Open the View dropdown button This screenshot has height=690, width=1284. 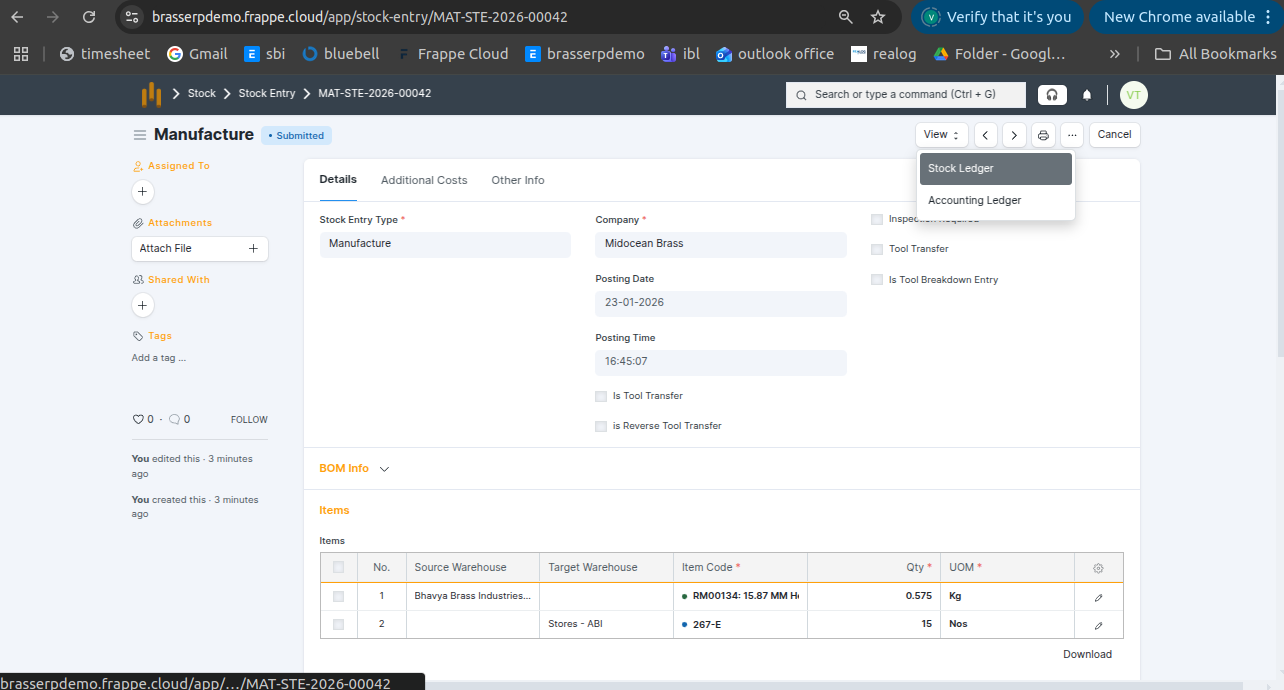pyautogui.click(x=941, y=135)
